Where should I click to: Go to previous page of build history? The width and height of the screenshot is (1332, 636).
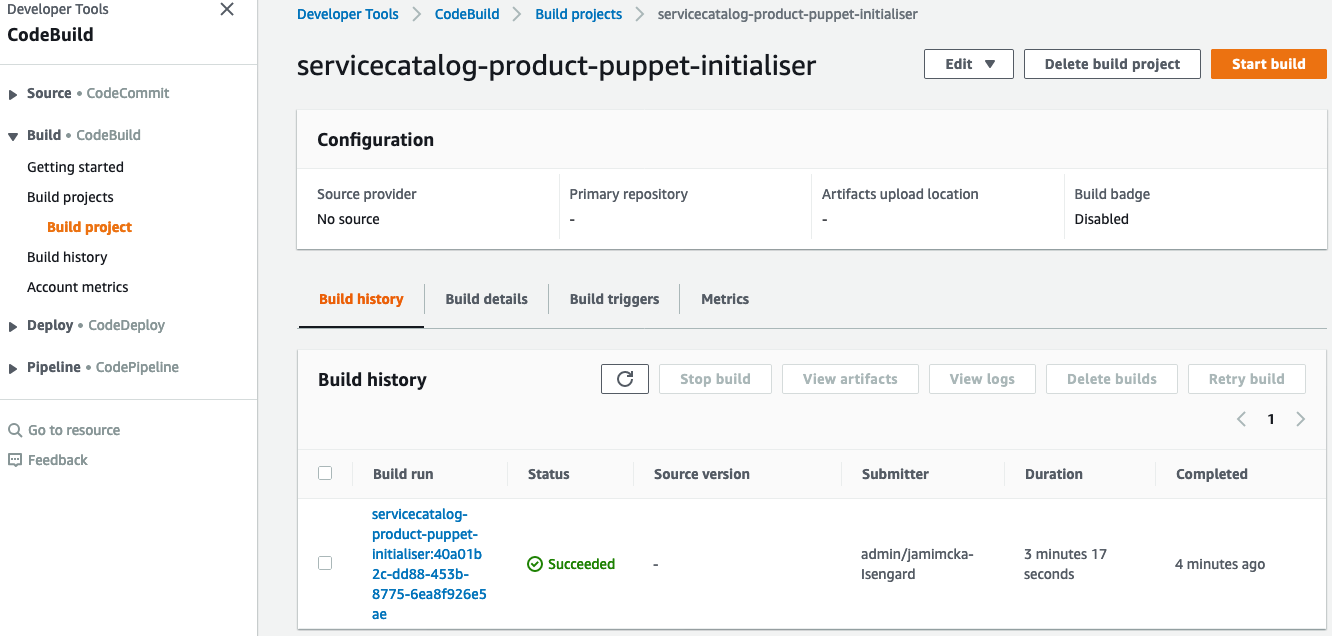pyautogui.click(x=1241, y=419)
